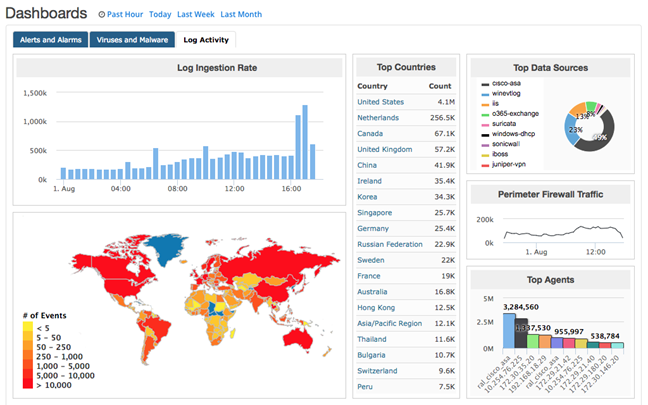The width and height of the screenshot is (648, 405).
Task: Toggle cisco-asa in Top Data Sources legend
Action: click(x=507, y=85)
